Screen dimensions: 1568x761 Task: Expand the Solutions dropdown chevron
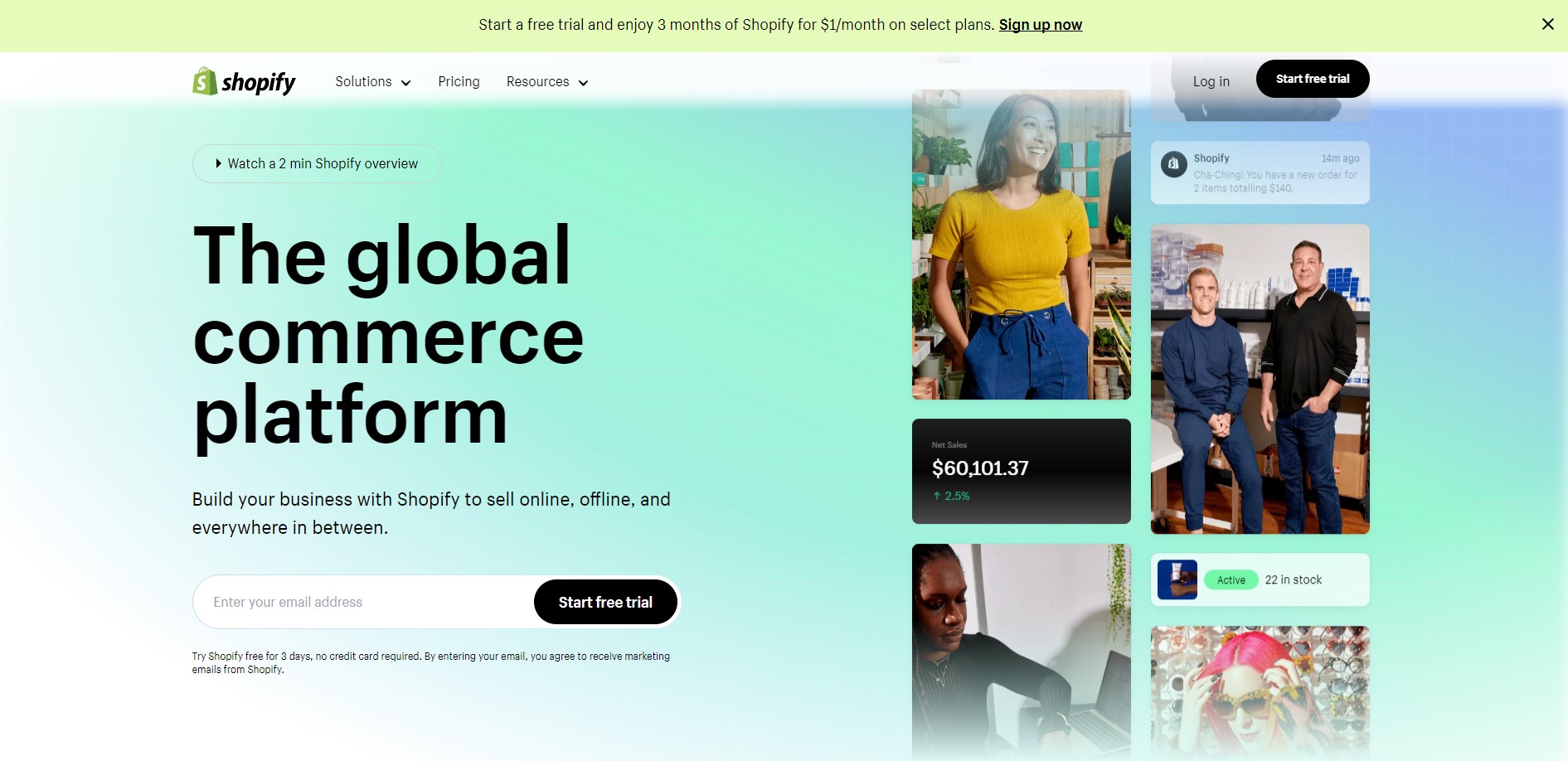(406, 83)
